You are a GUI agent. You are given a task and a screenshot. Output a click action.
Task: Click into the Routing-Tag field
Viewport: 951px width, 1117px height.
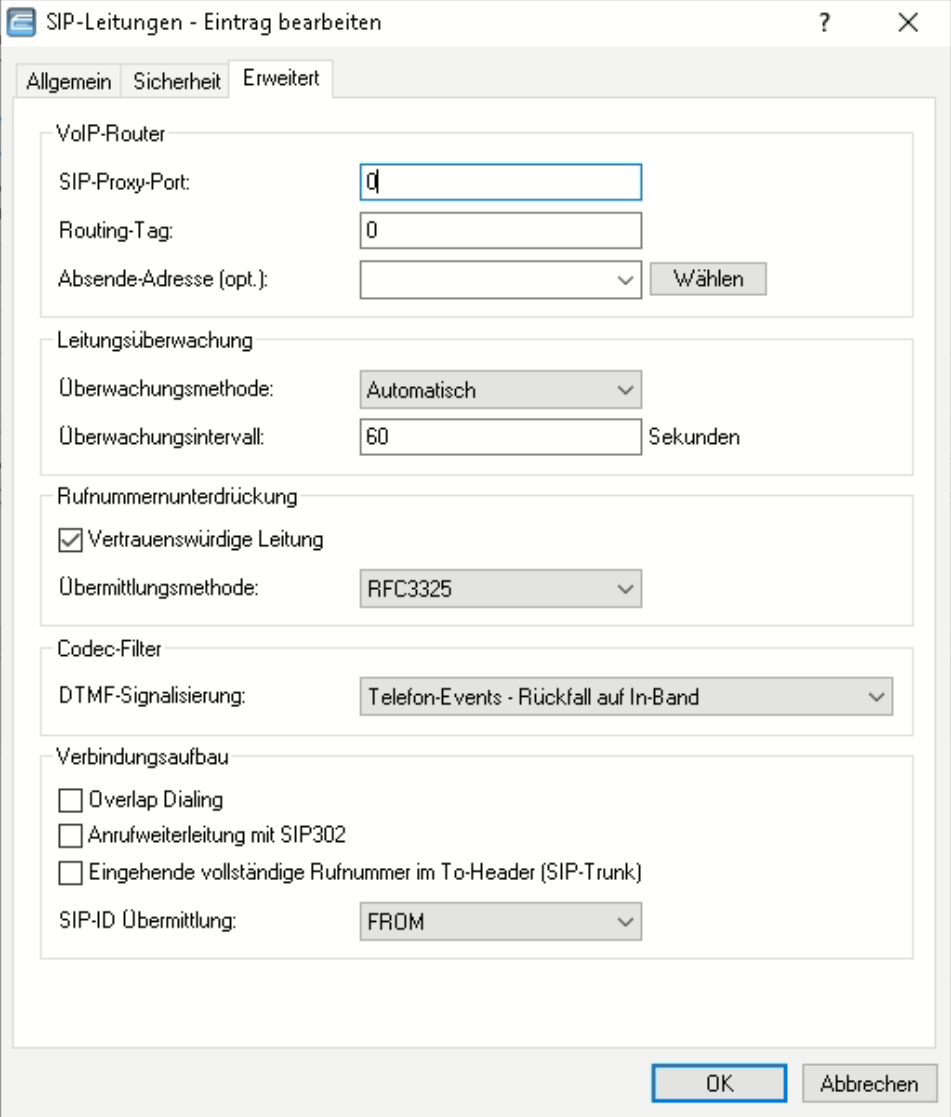pos(499,230)
